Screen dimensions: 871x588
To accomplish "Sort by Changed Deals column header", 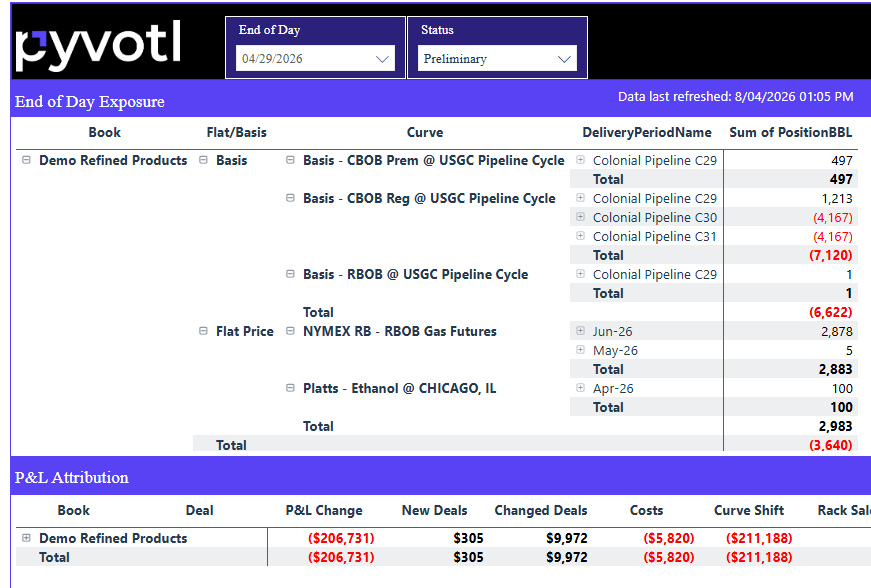I will point(540,510).
